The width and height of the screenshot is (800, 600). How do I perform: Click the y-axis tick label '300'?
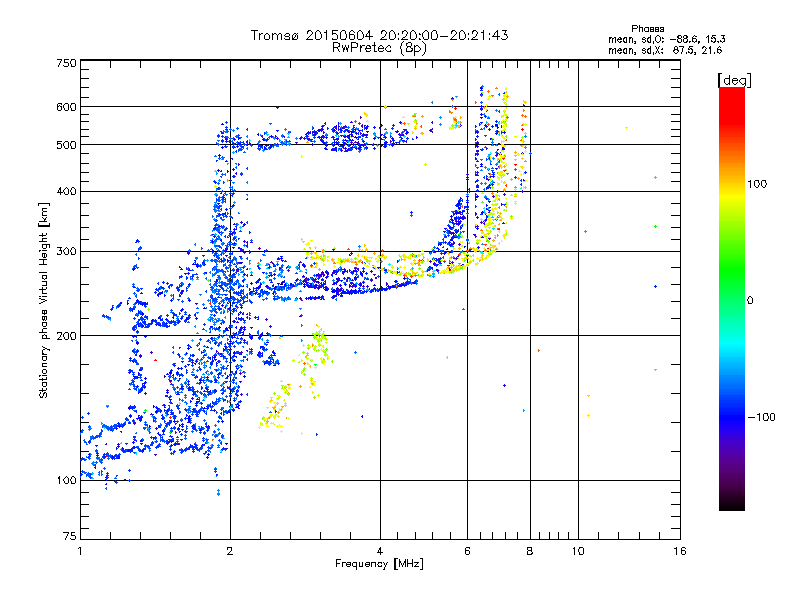click(66, 252)
